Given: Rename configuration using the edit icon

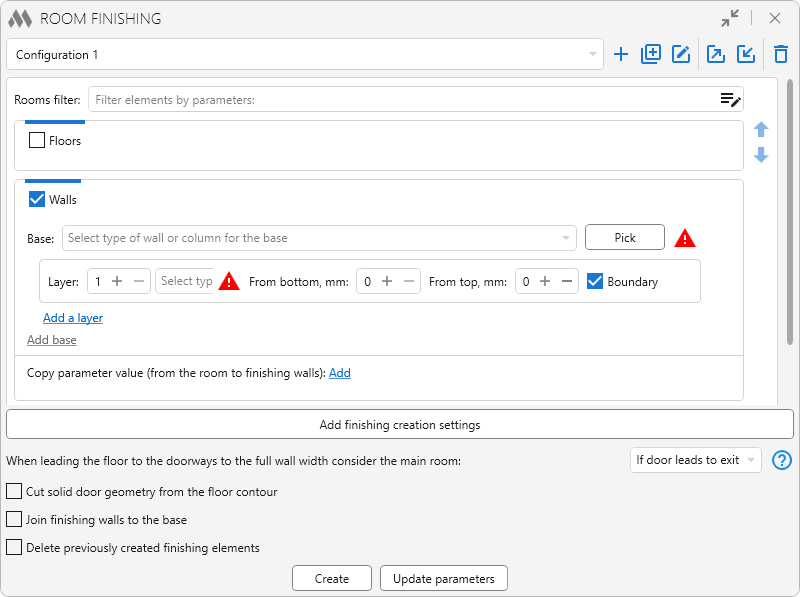Looking at the screenshot, I should point(681,54).
